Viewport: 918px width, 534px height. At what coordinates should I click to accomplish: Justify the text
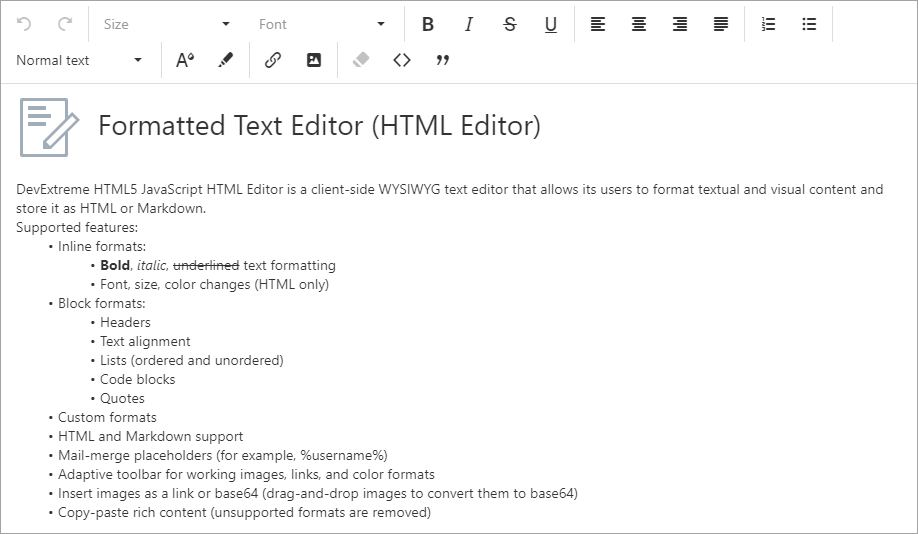click(721, 24)
